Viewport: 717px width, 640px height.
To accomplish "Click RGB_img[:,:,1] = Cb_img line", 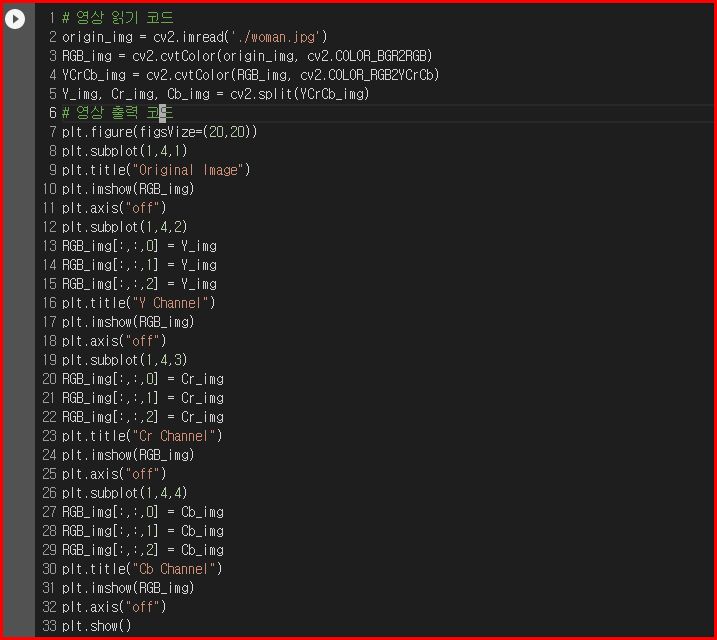I will point(143,531).
